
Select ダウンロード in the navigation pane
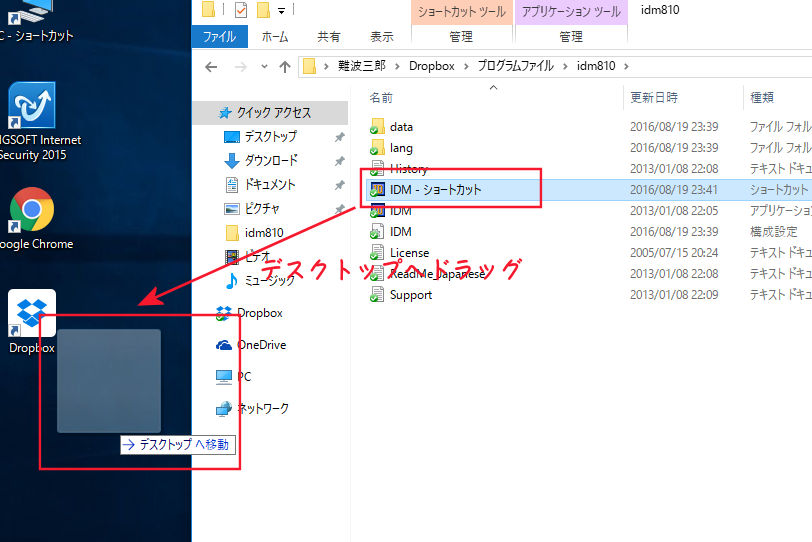coord(270,160)
